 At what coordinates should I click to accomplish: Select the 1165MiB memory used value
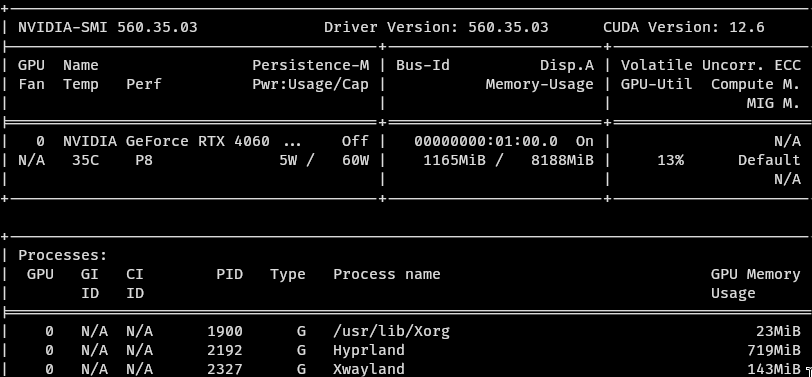[x=454, y=161]
